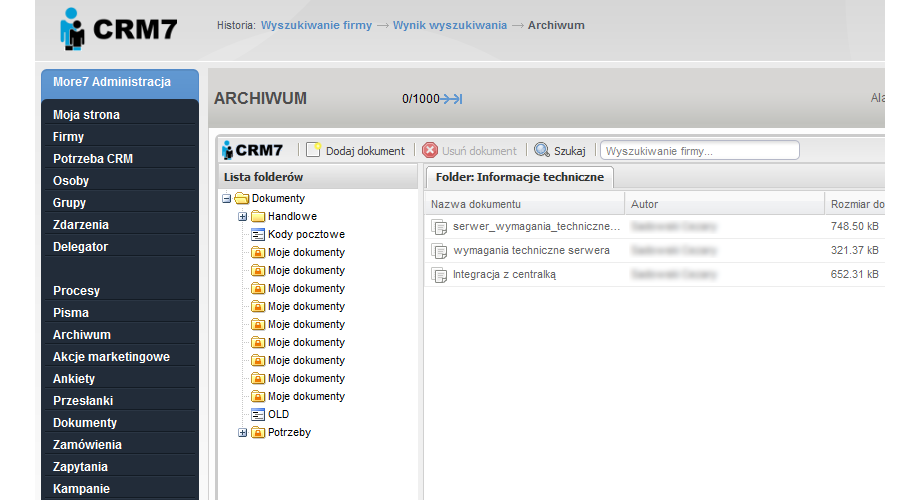This screenshot has width=920, height=500.
Task: Follow the Wyszukiwanie firmy history link
Action: (x=316, y=25)
